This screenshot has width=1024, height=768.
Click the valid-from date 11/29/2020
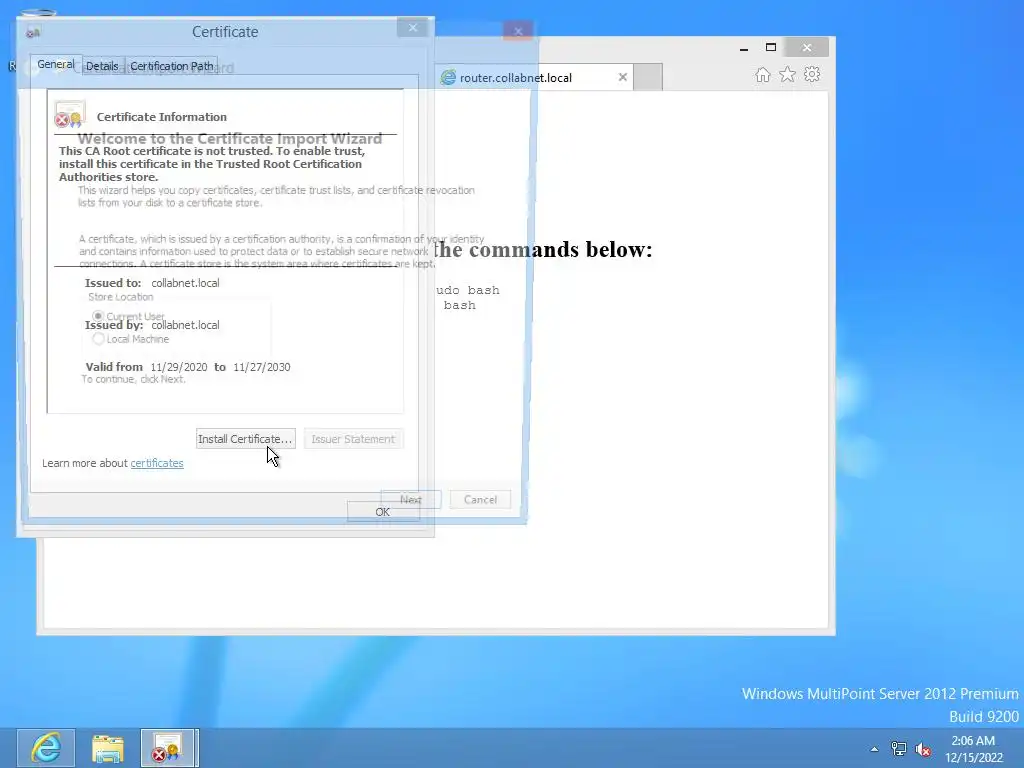pos(179,367)
